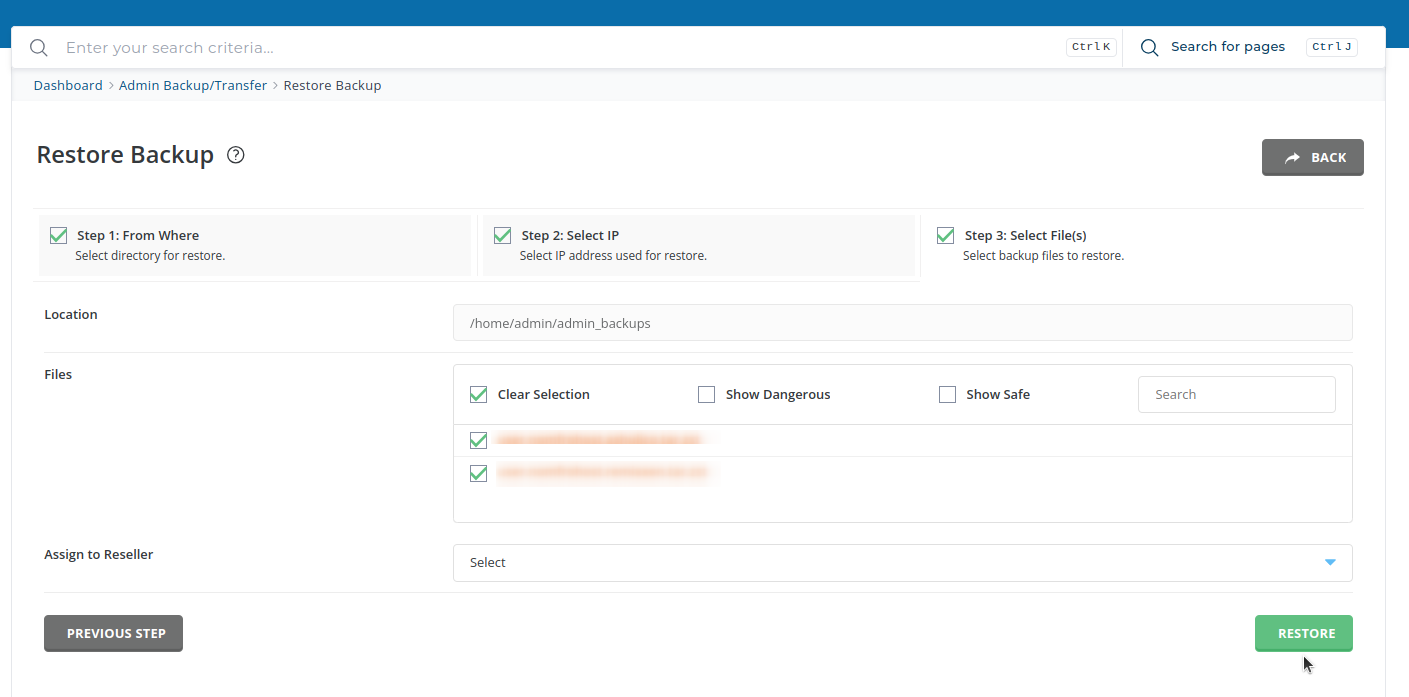This screenshot has width=1409, height=697.
Task: Uncheck the second backup file checkbox
Action: pyautogui.click(x=478, y=473)
